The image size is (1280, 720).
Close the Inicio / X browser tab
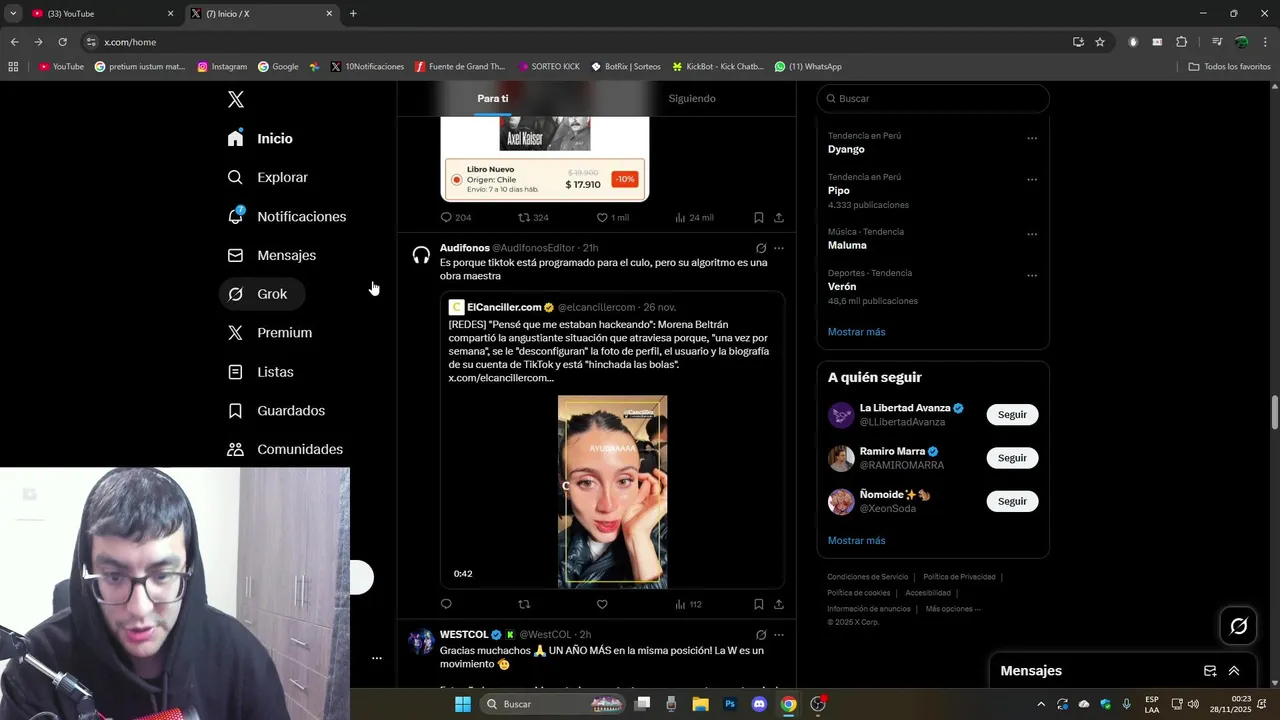tap(329, 14)
